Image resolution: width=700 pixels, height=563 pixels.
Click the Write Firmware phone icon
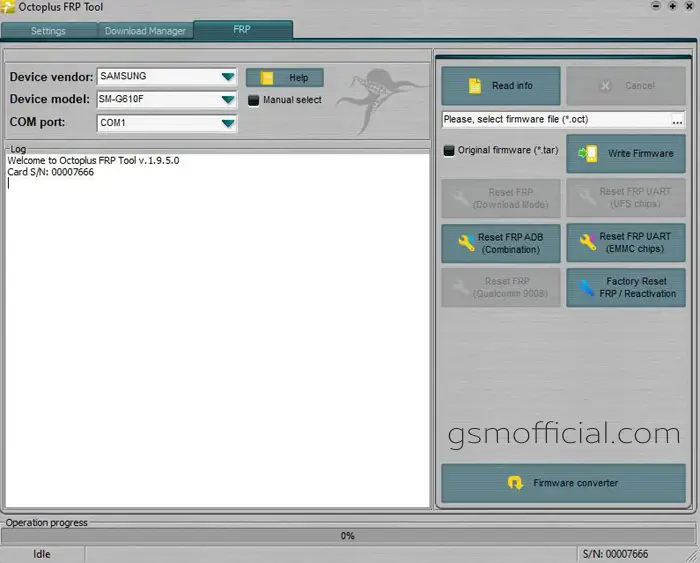(x=588, y=153)
